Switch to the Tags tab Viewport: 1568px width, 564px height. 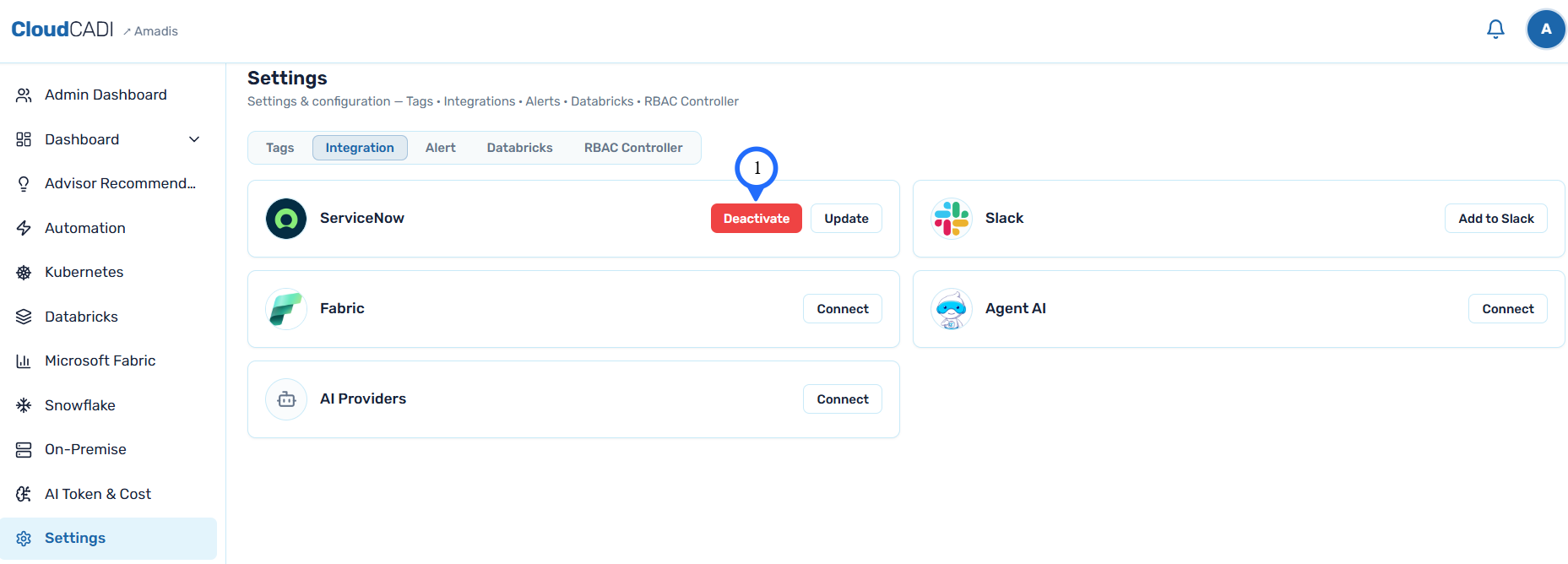pos(280,148)
